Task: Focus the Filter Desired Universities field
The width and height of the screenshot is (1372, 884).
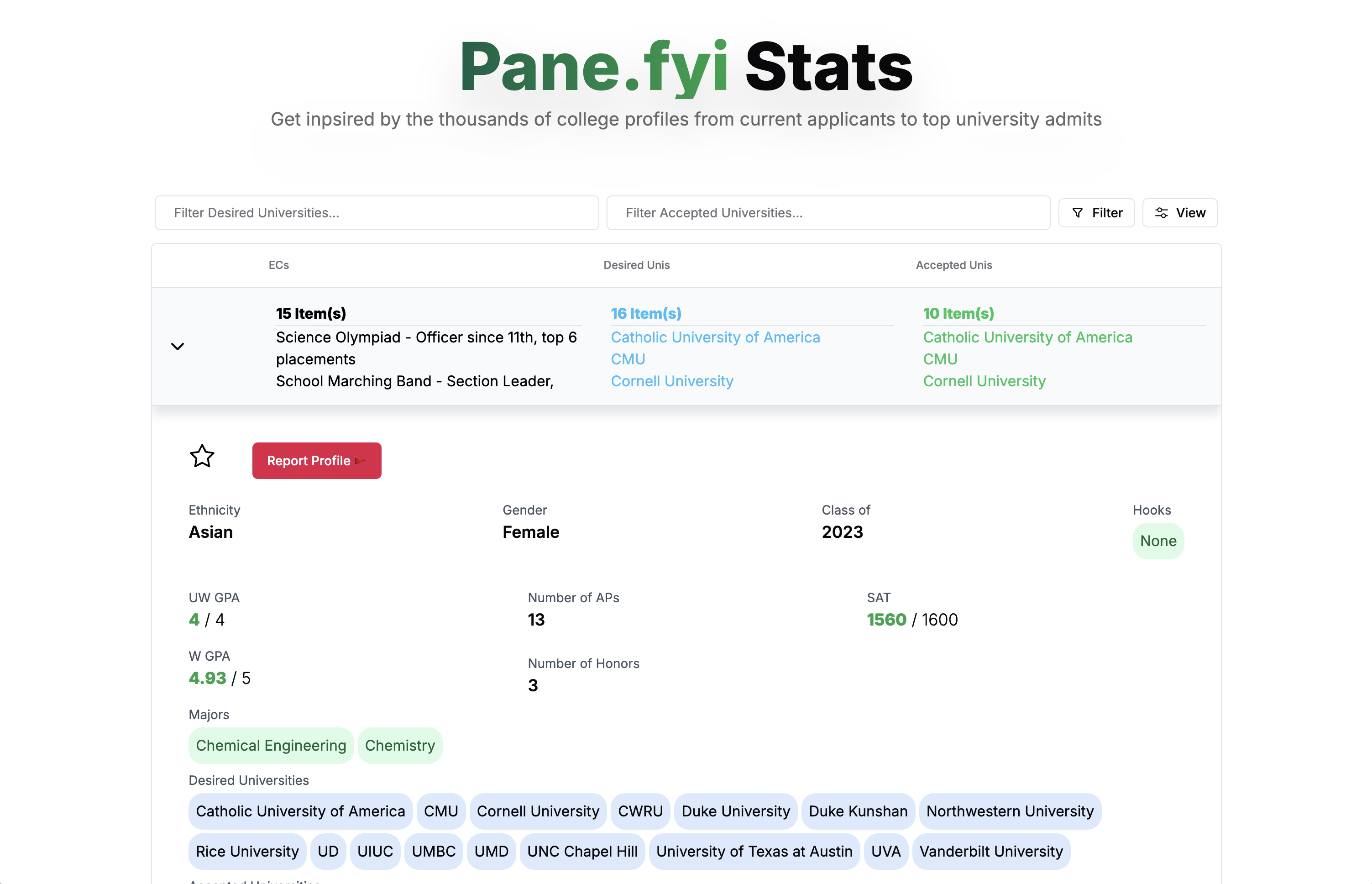Action: [x=377, y=213]
